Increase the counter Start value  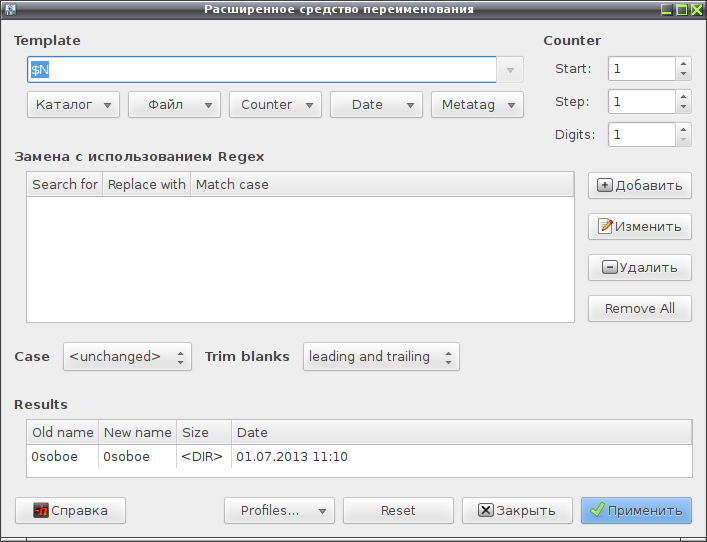tap(684, 64)
